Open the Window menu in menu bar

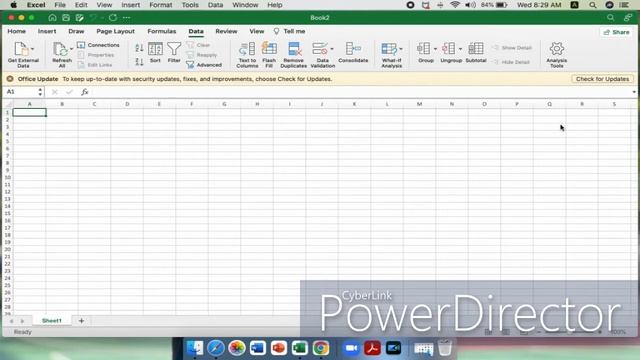pyautogui.click(x=245, y=5)
